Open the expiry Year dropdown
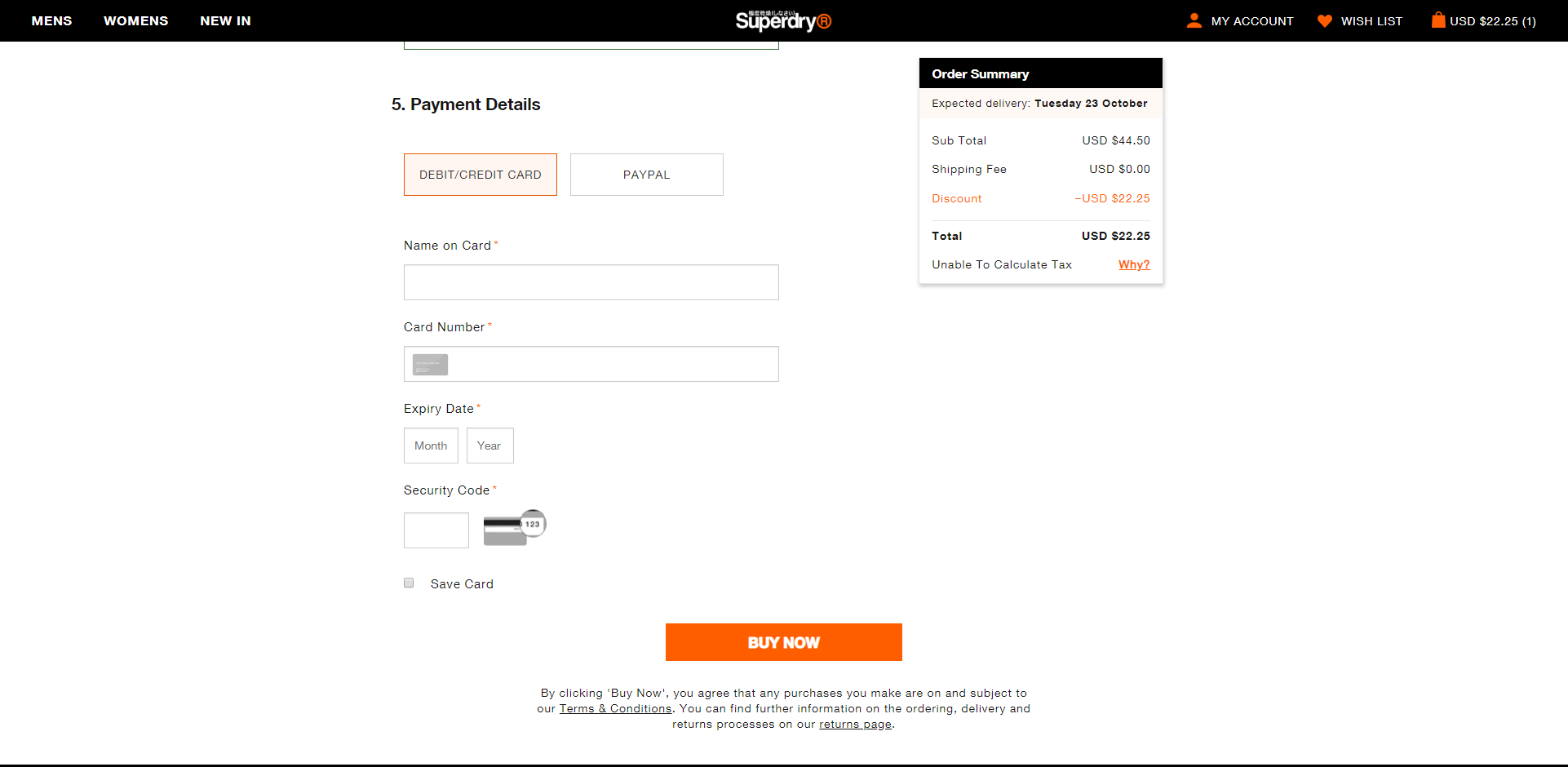Image resolution: width=1568 pixels, height=767 pixels. pyautogui.click(x=489, y=446)
